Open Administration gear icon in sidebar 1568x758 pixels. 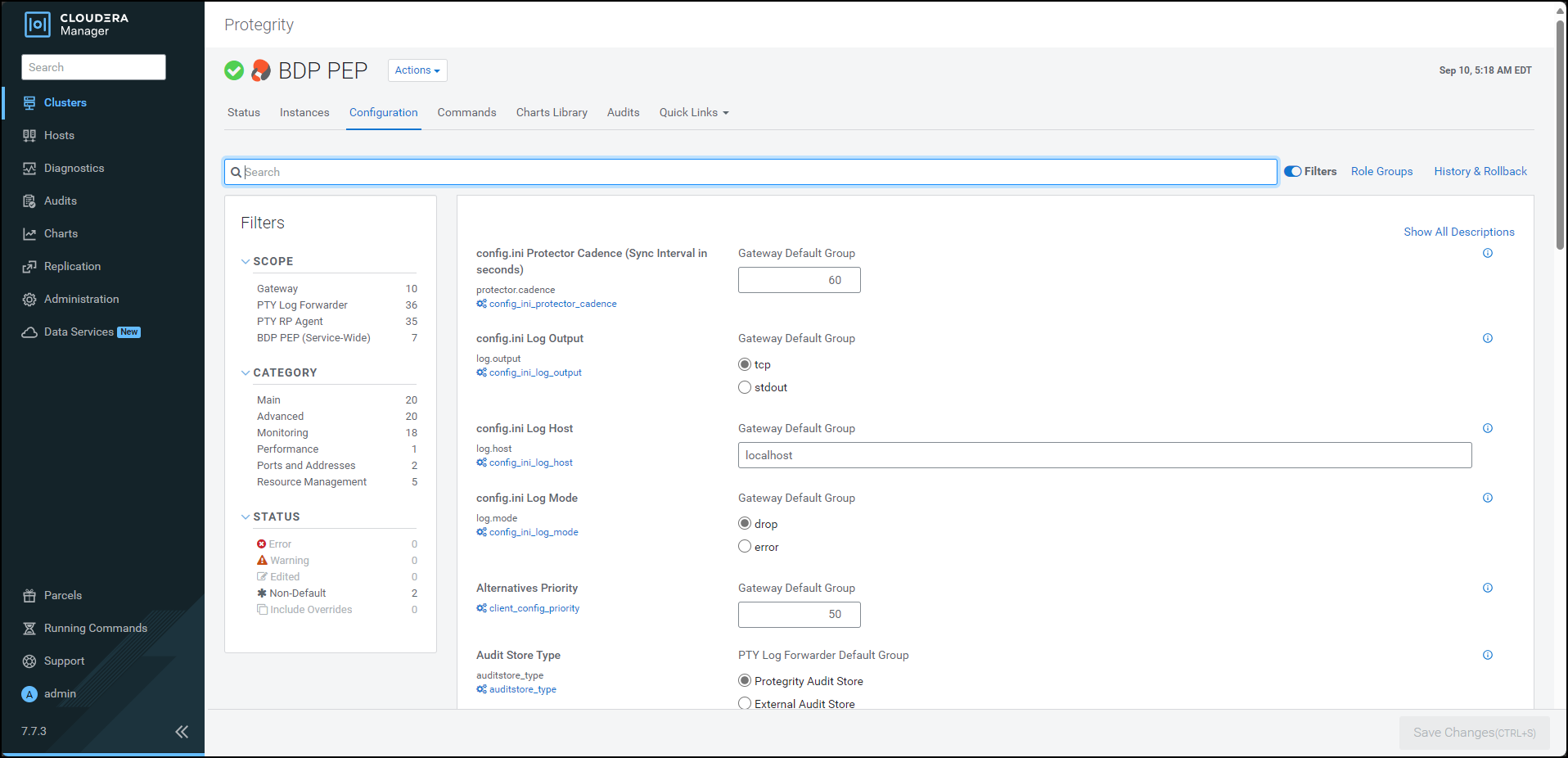29,300
